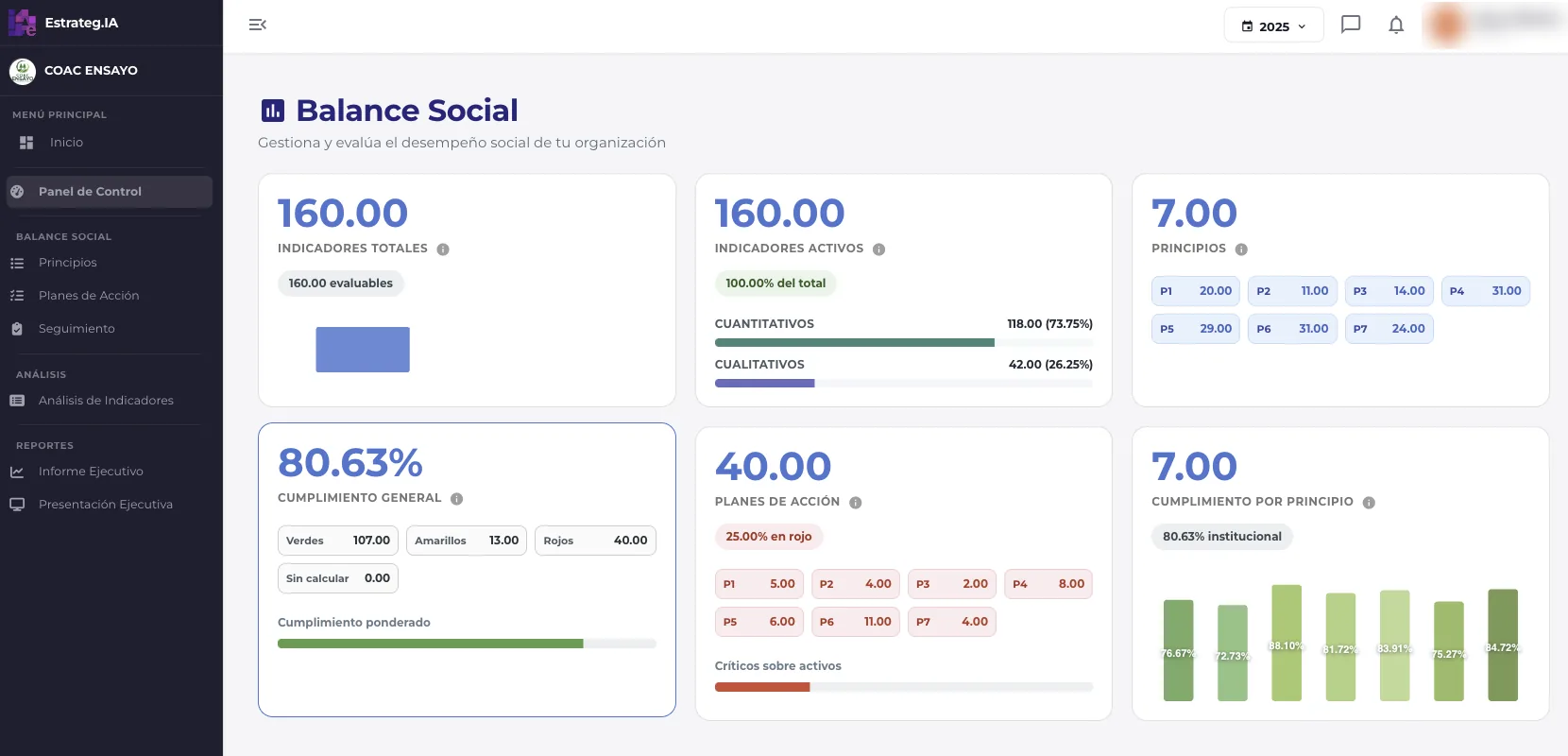Click the Planes de Acción checklist icon
Image resolution: width=1568 pixels, height=756 pixels.
(x=17, y=296)
